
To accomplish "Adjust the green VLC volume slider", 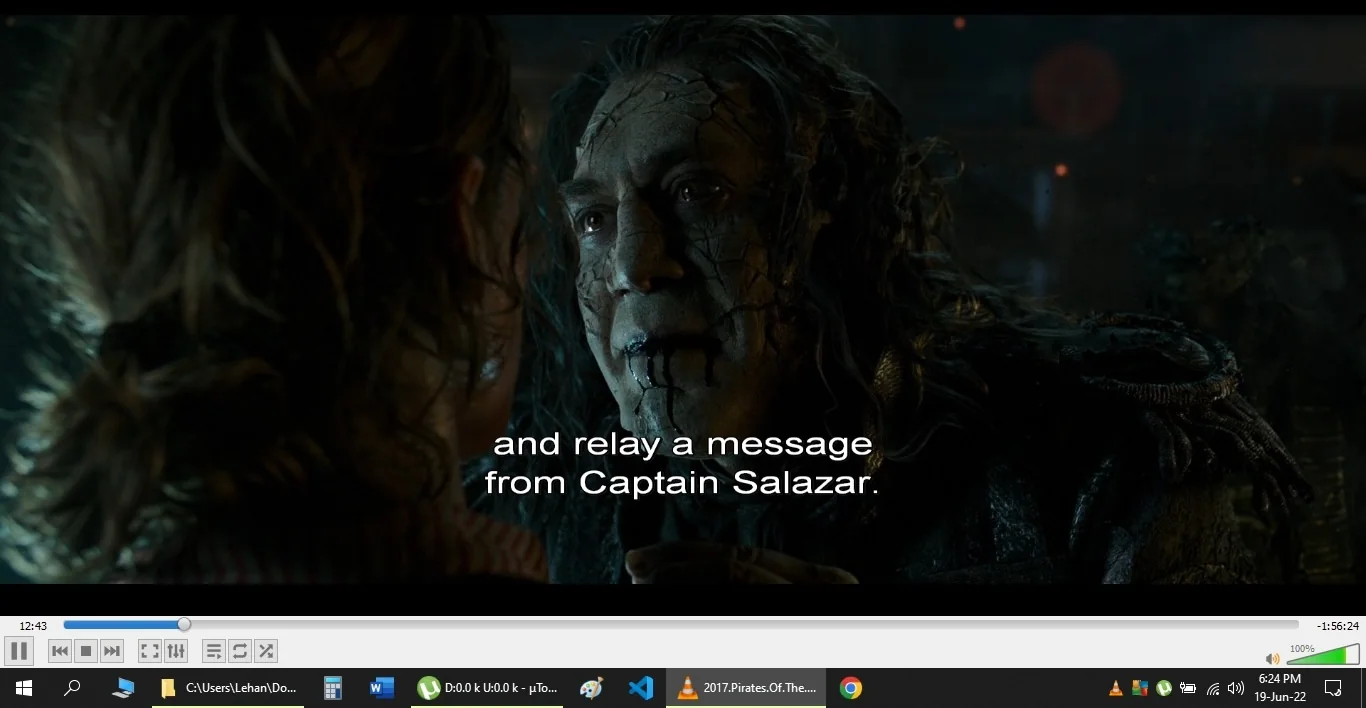I will [x=1323, y=655].
